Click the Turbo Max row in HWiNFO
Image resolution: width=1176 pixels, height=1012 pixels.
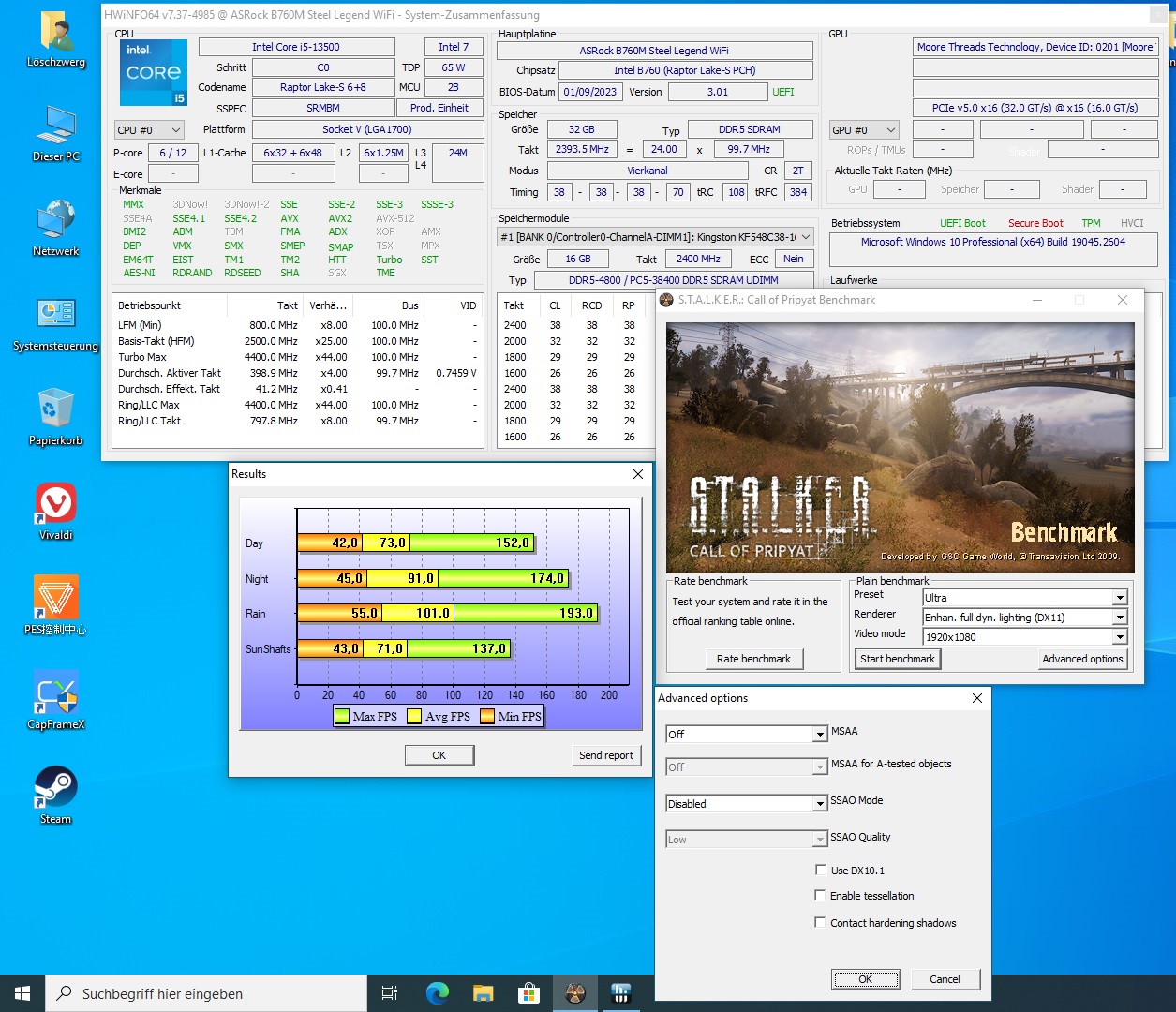click(298, 357)
